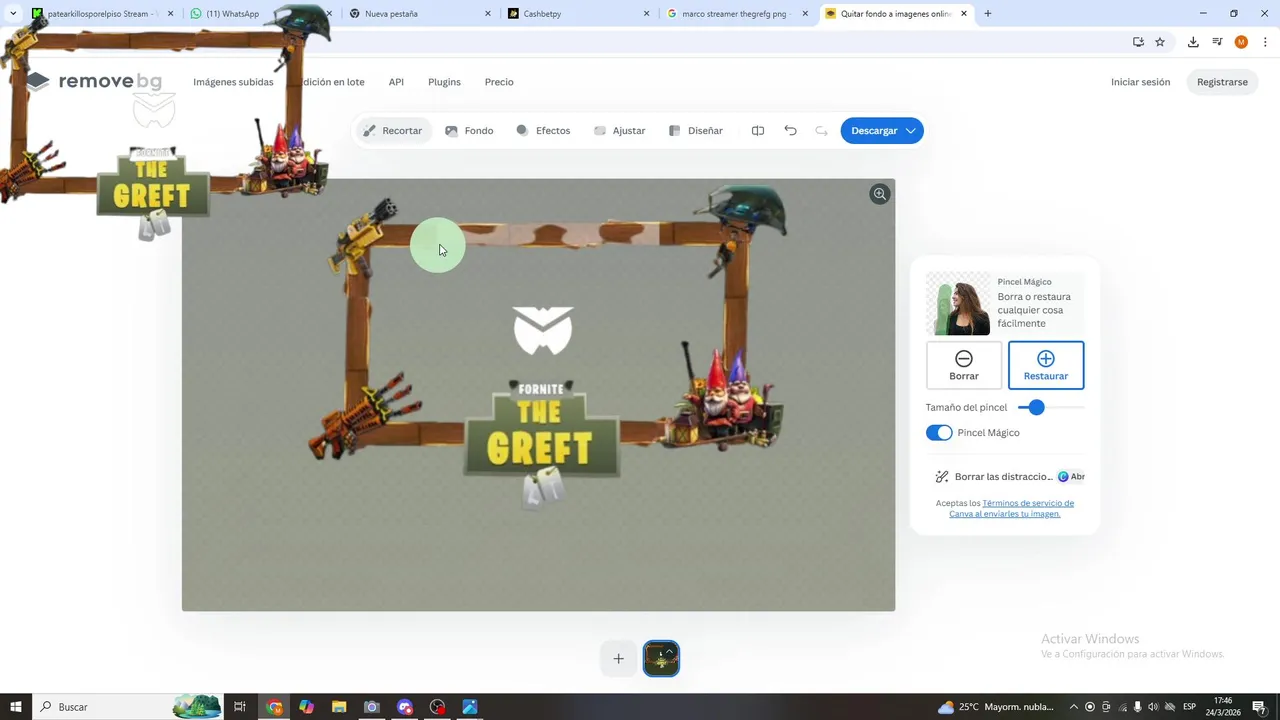The image size is (1280, 720).
Task: Click the canvas image being edited
Action: 538,395
